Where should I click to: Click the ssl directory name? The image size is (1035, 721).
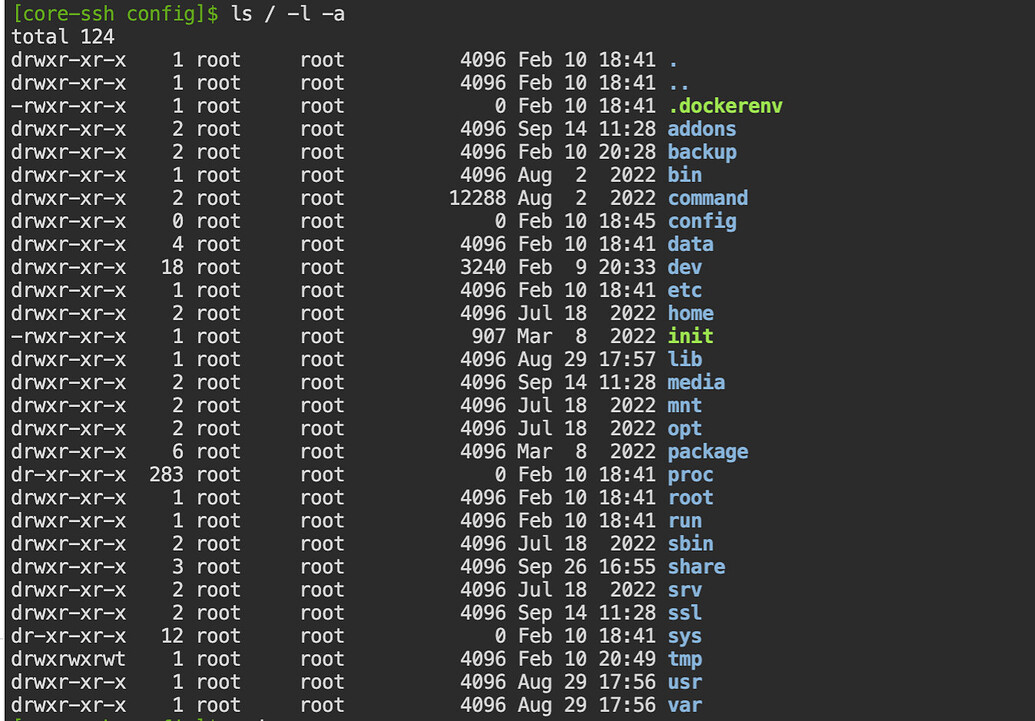pos(685,612)
